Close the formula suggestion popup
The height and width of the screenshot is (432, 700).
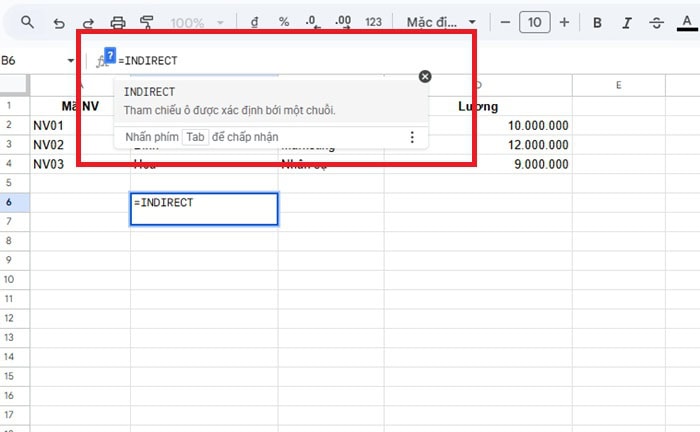click(425, 76)
